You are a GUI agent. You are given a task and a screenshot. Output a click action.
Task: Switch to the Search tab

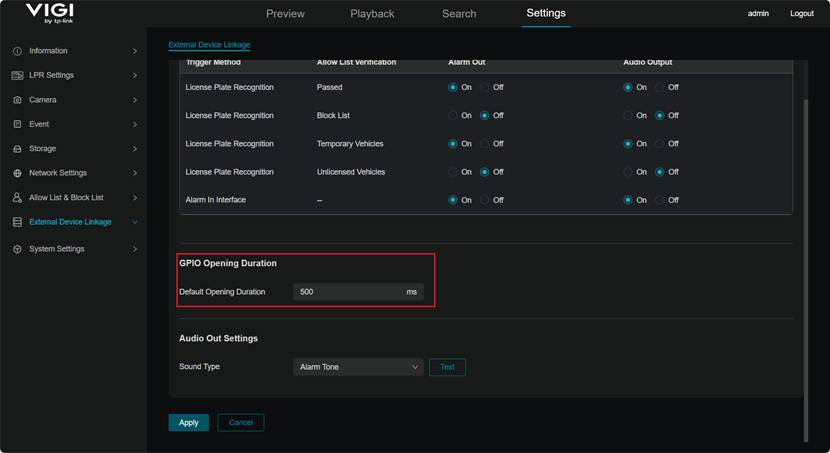click(459, 14)
